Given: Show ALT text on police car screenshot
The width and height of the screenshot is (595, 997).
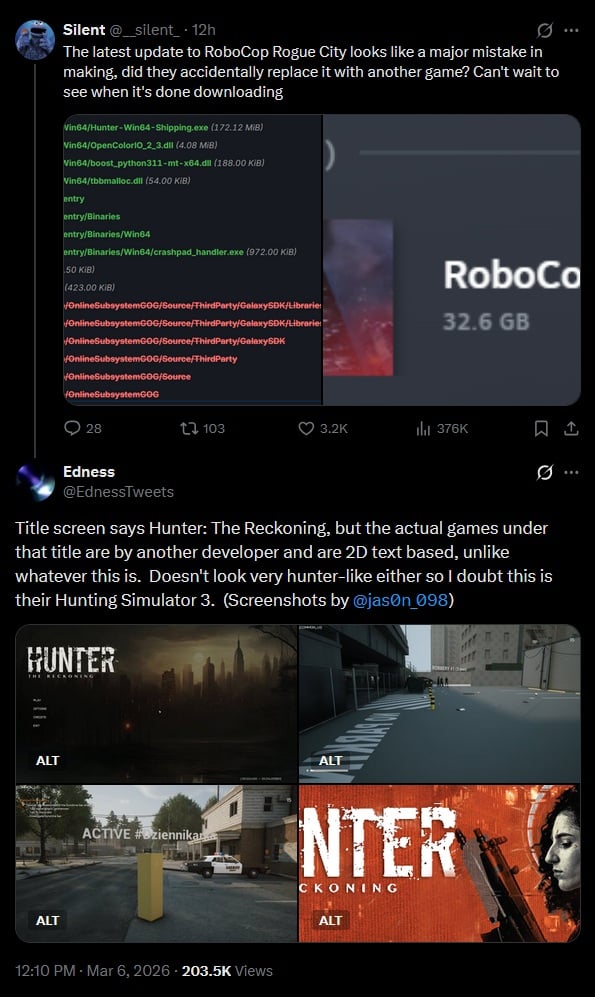Looking at the screenshot, I should click(x=48, y=920).
